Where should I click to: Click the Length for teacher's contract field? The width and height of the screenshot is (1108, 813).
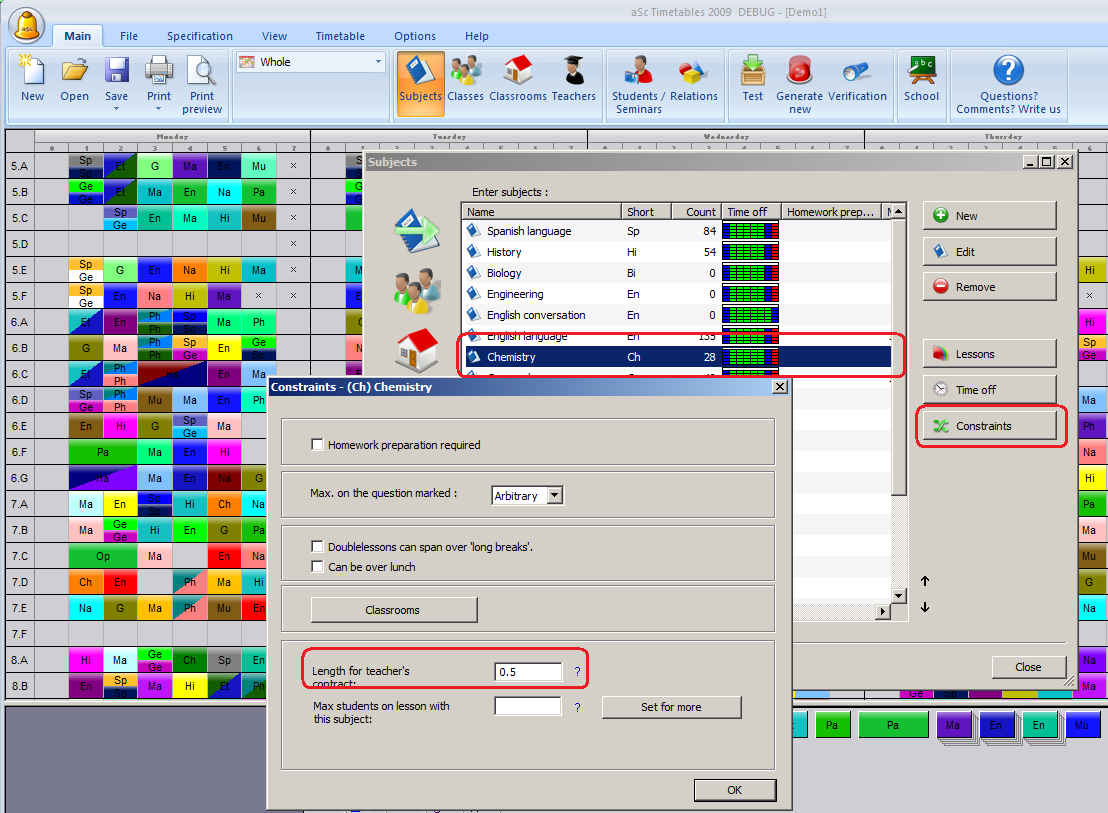click(x=528, y=672)
